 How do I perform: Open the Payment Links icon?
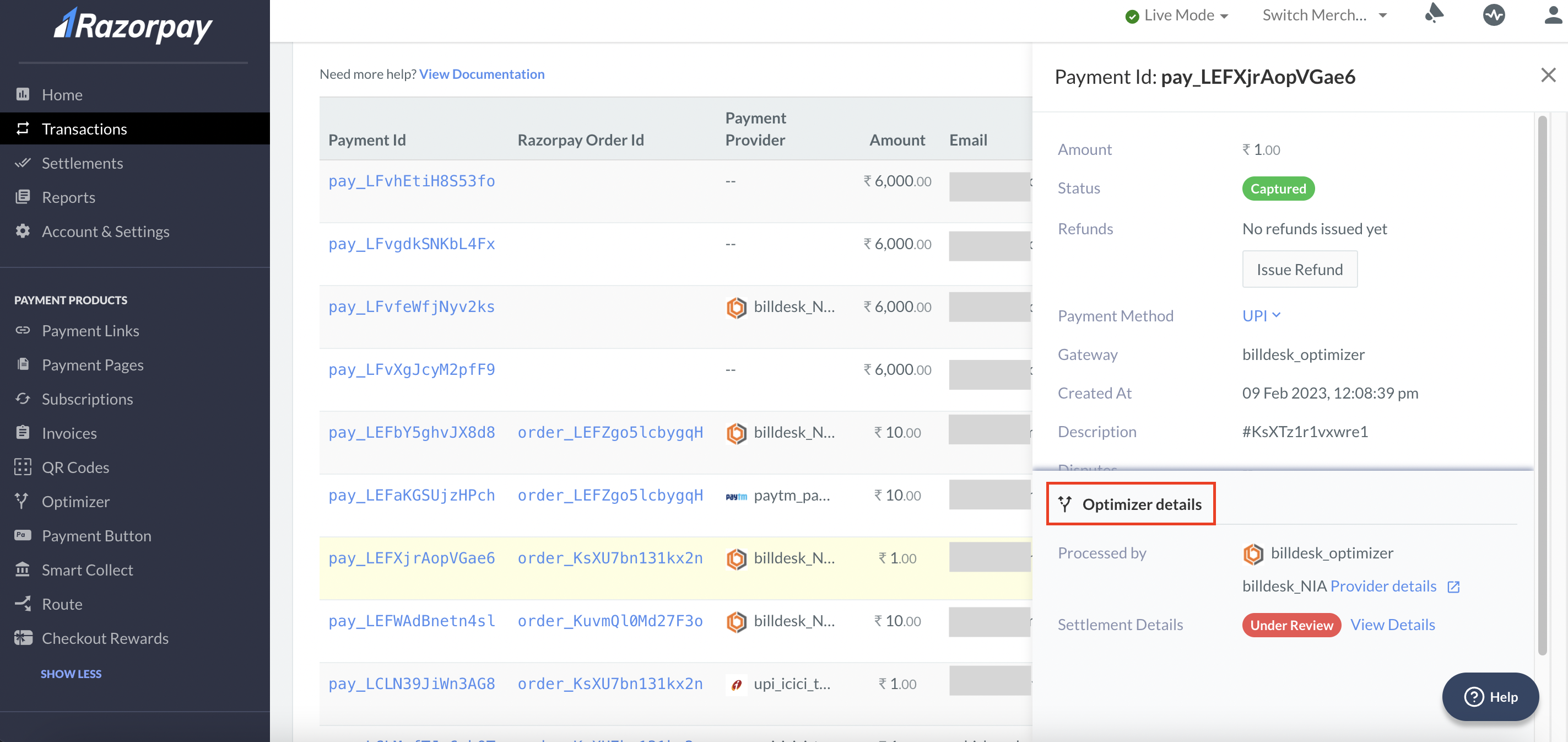click(22, 330)
